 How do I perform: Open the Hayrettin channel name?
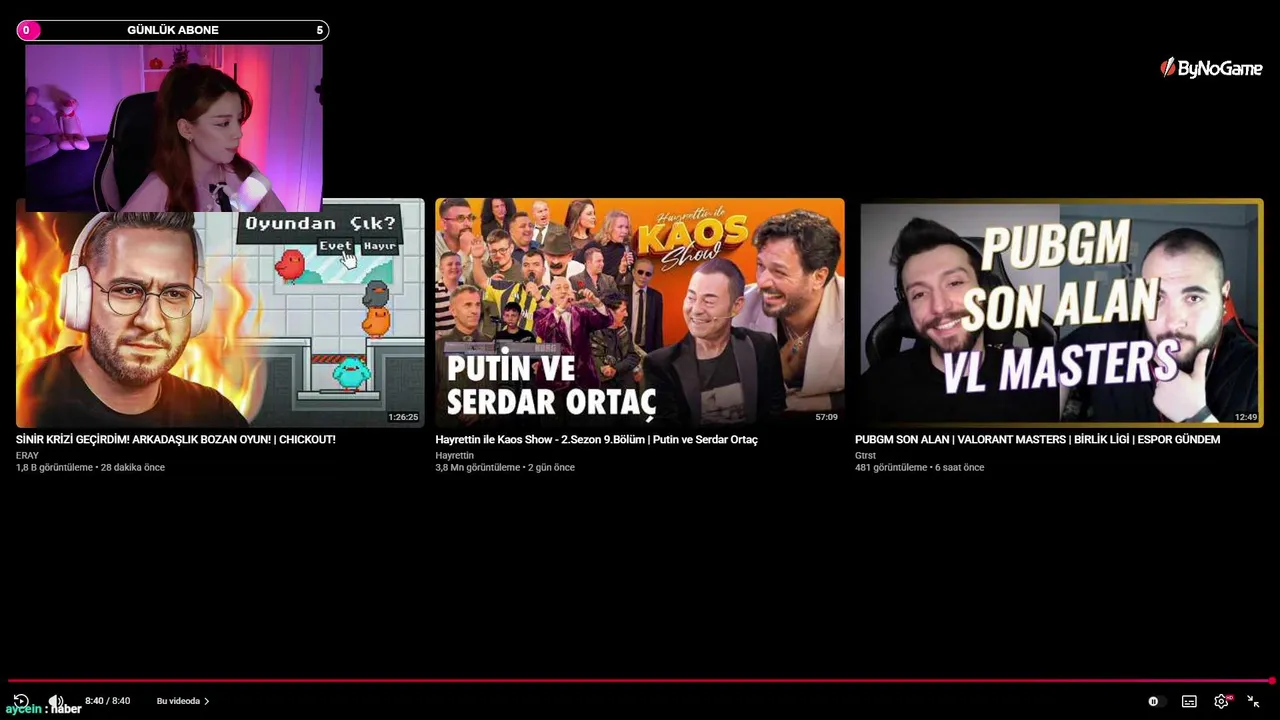click(x=454, y=455)
